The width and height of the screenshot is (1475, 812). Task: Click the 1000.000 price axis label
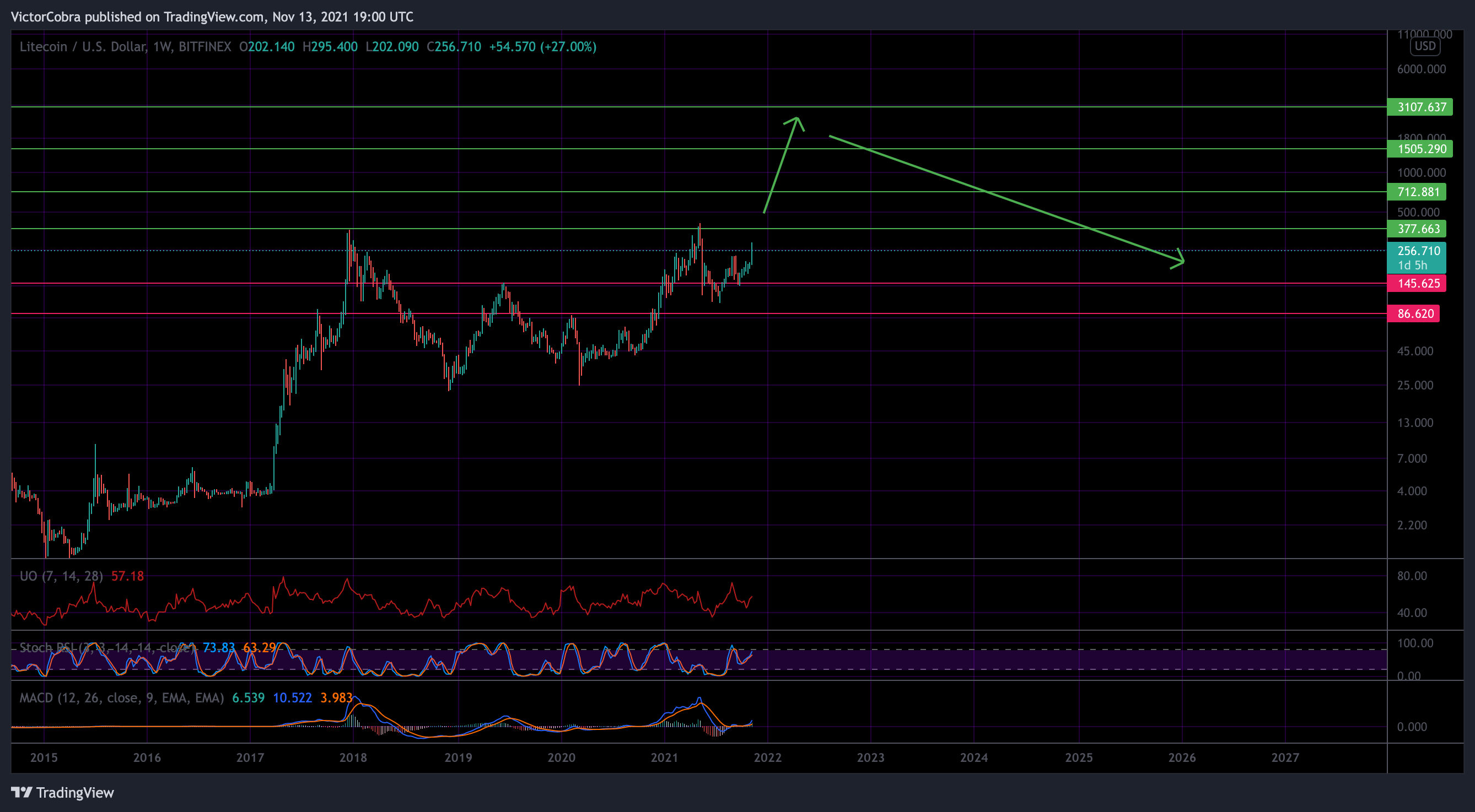(x=1421, y=173)
